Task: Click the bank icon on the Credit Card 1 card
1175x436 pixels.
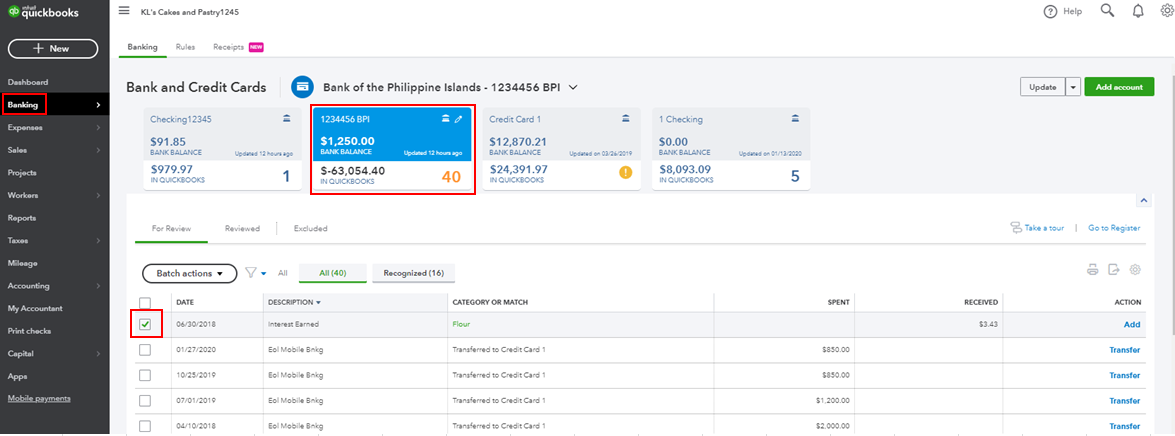Action: [x=626, y=118]
